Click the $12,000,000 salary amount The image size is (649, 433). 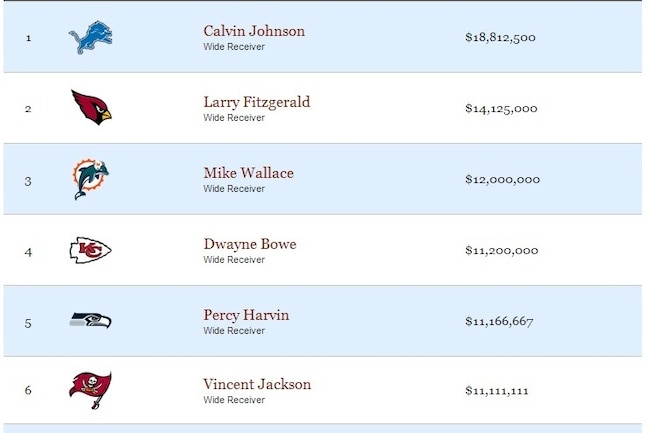502,179
